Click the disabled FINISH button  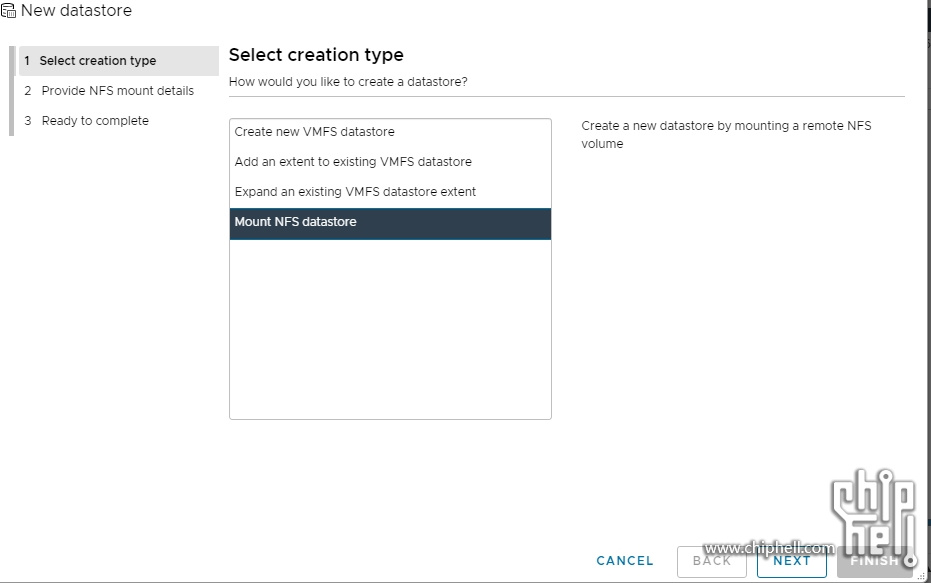[x=874, y=562]
